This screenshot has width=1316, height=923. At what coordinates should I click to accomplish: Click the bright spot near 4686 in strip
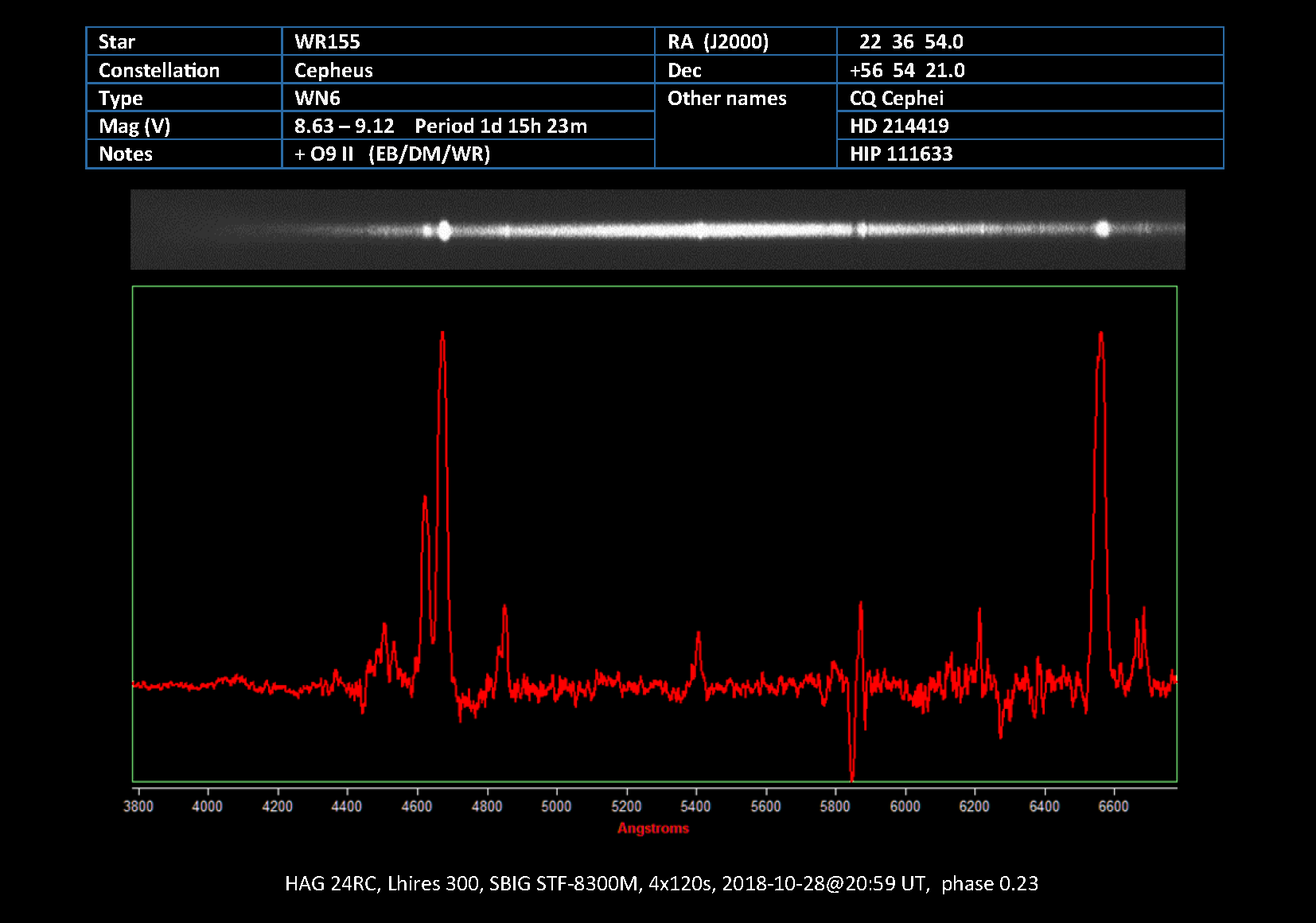point(444,231)
